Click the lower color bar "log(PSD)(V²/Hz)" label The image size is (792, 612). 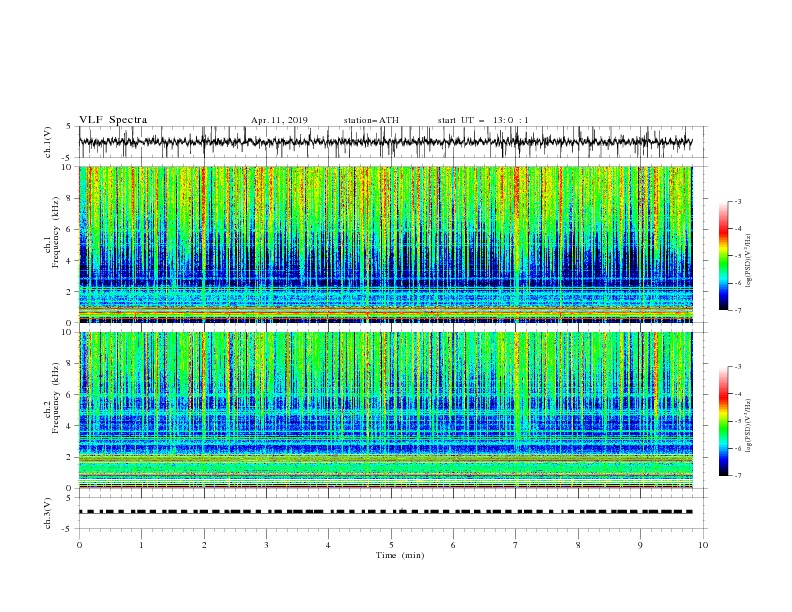pyautogui.click(x=749, y=426)
